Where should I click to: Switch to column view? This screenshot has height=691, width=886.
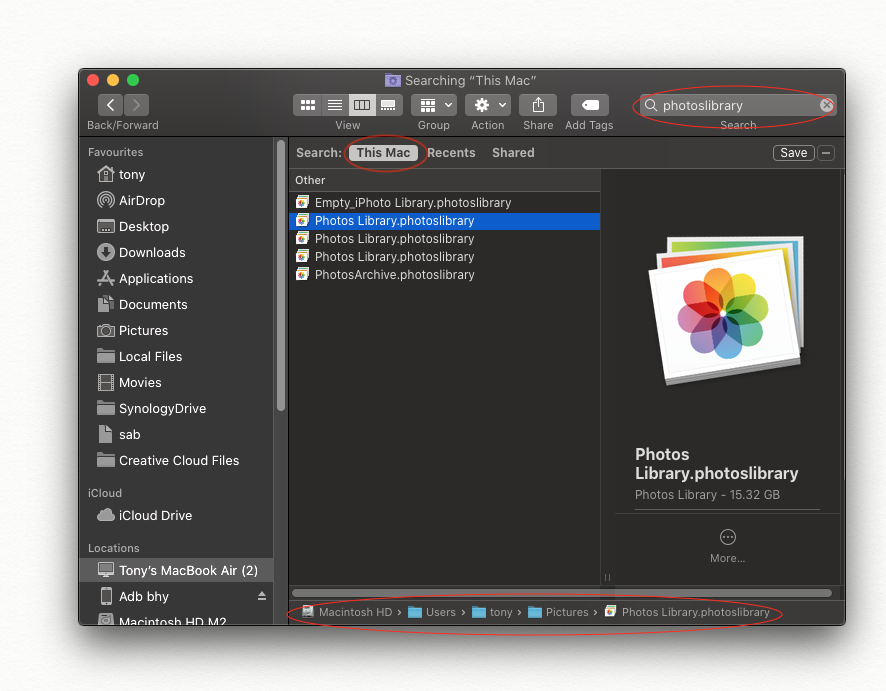pyautogui.click(x=362, y=105)
